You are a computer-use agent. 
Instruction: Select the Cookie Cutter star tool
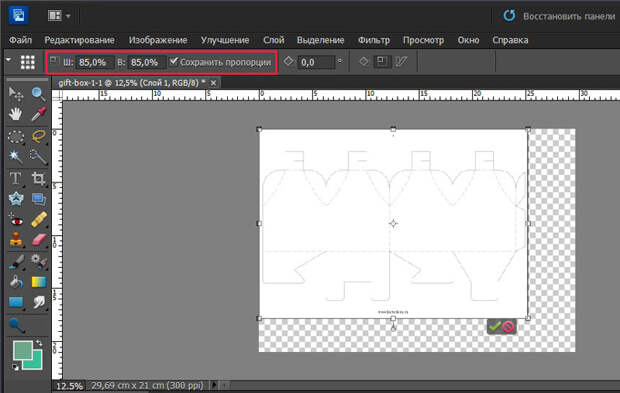tap(16, 199)
